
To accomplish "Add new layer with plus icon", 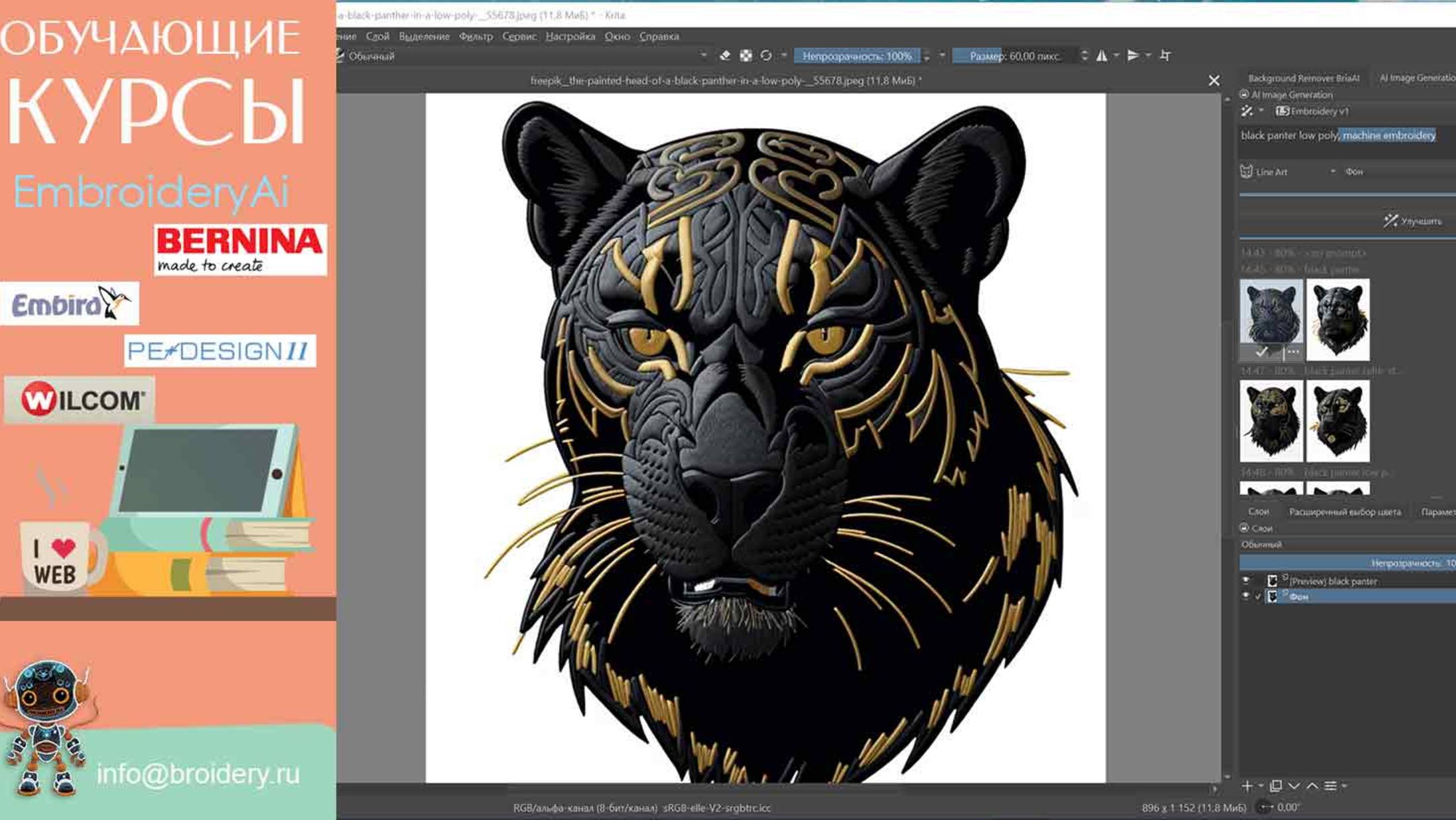I will tap(1247, 786).
